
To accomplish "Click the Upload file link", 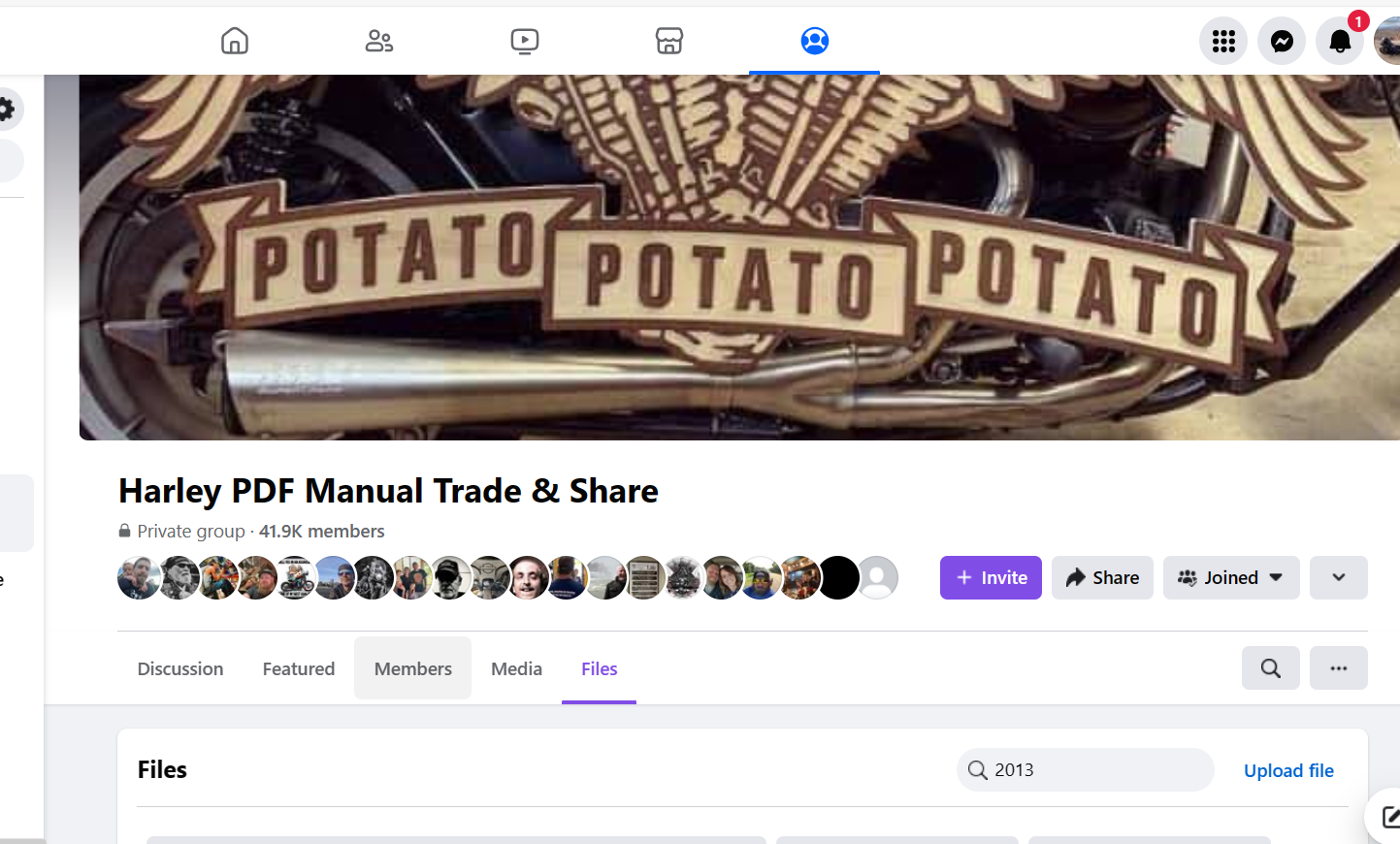I will point(1288,770).
